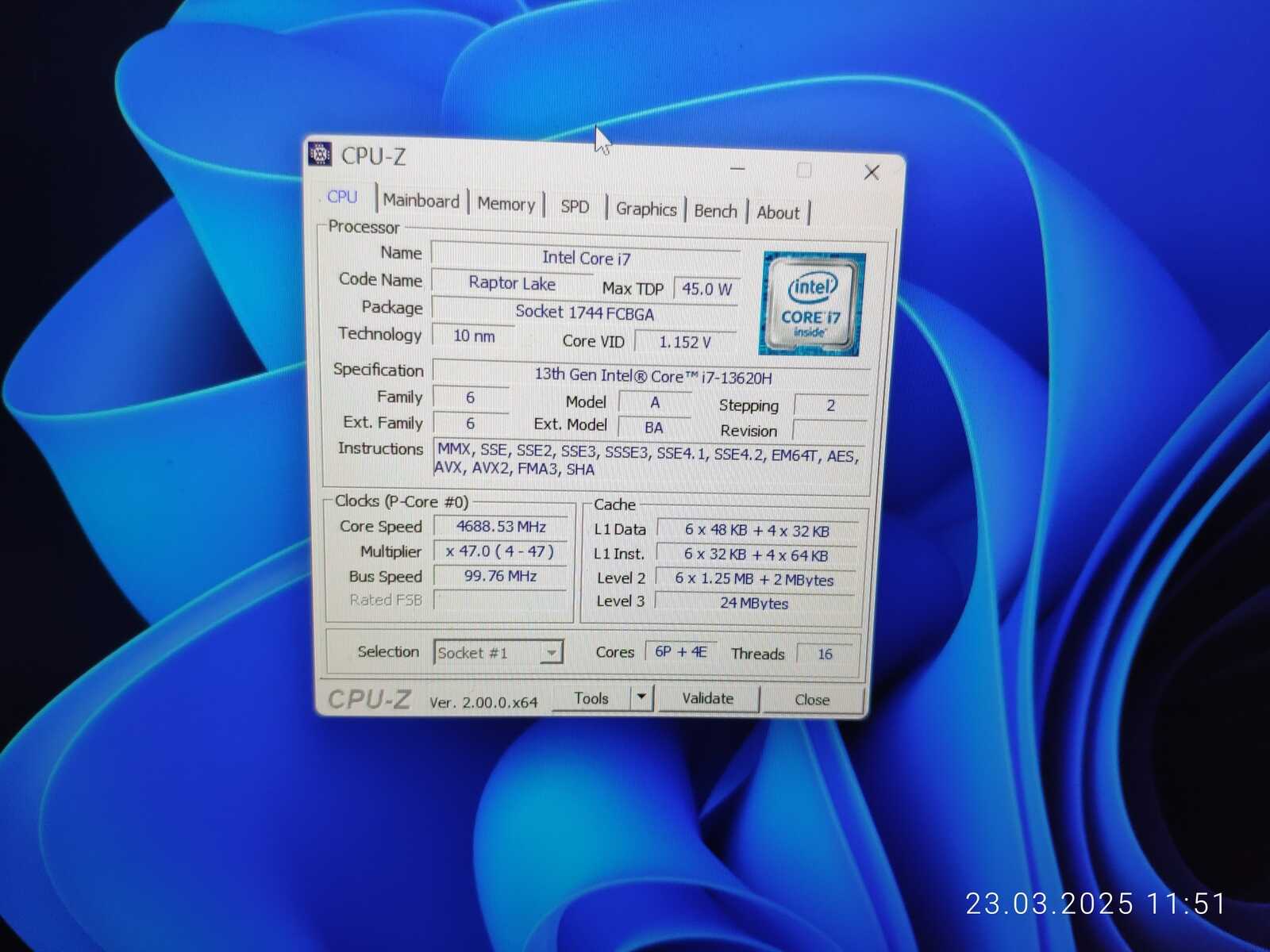Click the Package value Socket 1744 FCBGA
Image resolution: width=1270 pixels, height=952 pixels.
point(585,313)
